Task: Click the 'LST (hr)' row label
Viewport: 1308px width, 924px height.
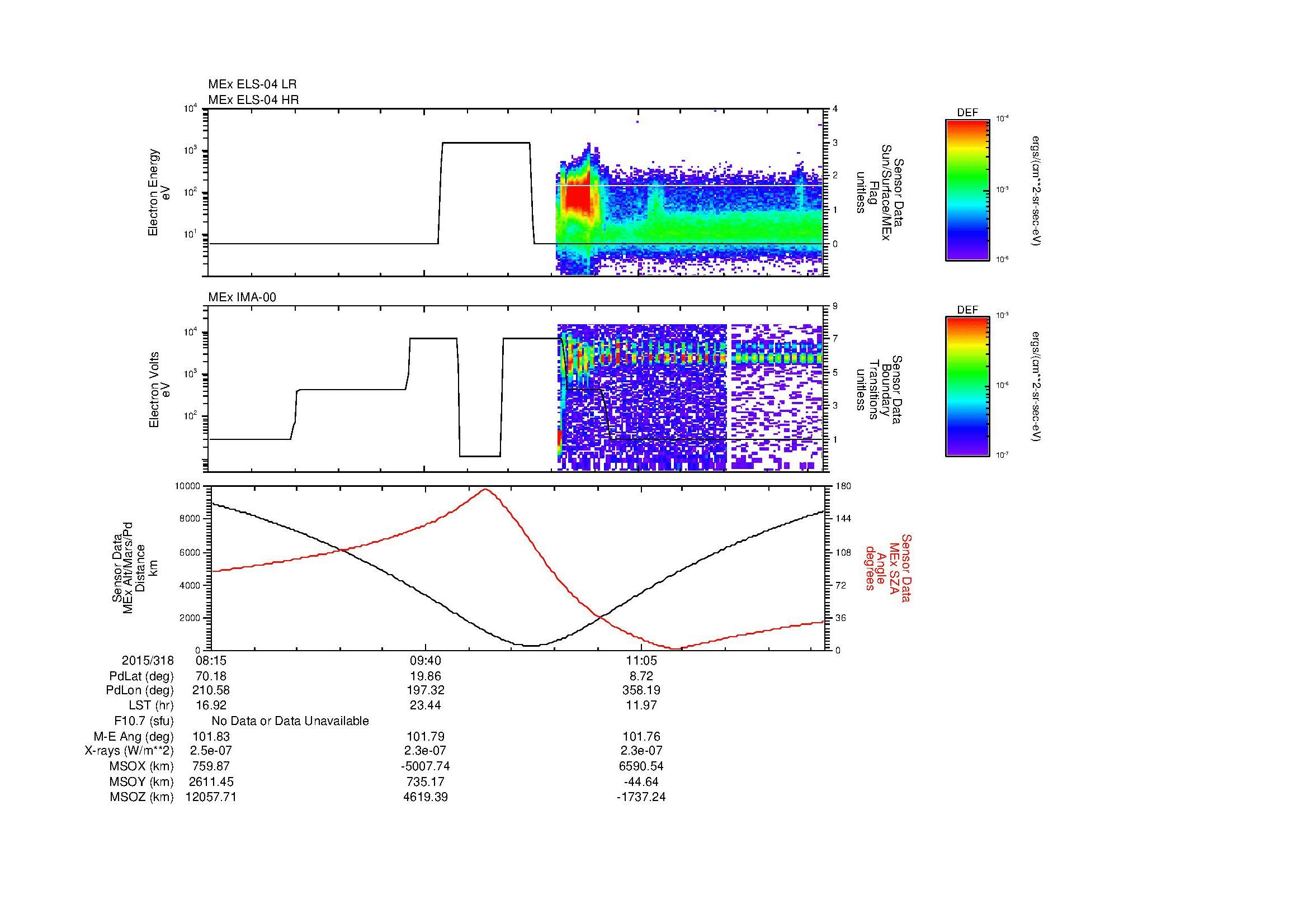Action: [151, 705]
